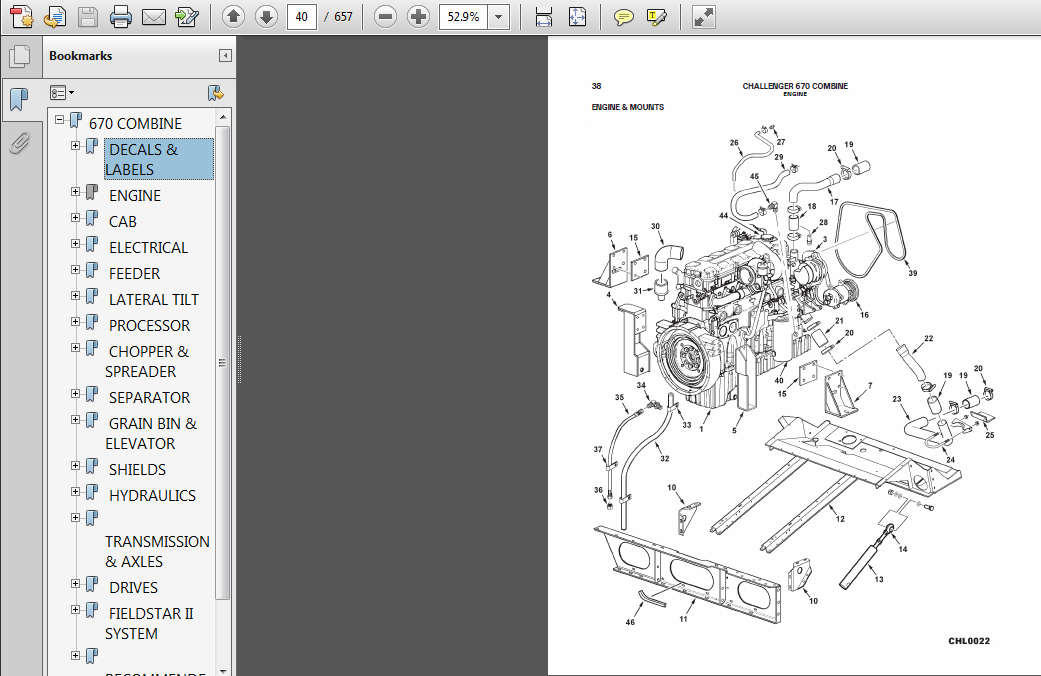Screen dimensions: 1041x676
Task: Toggle read mode full view
Action: click(x=704, y=16)
